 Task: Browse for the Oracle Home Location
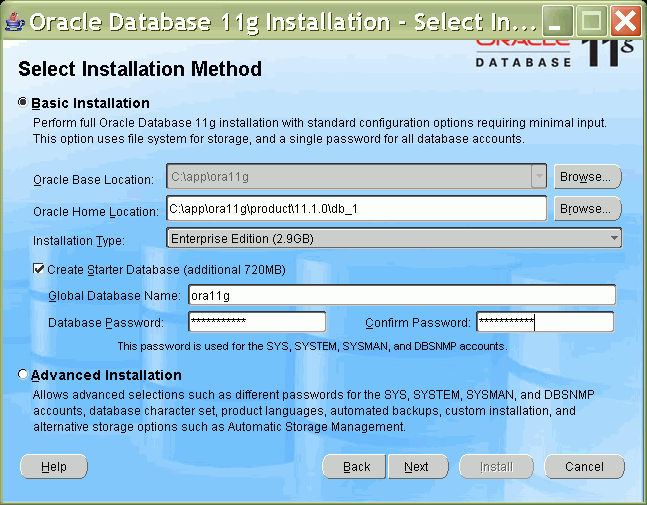pos(586,209)
